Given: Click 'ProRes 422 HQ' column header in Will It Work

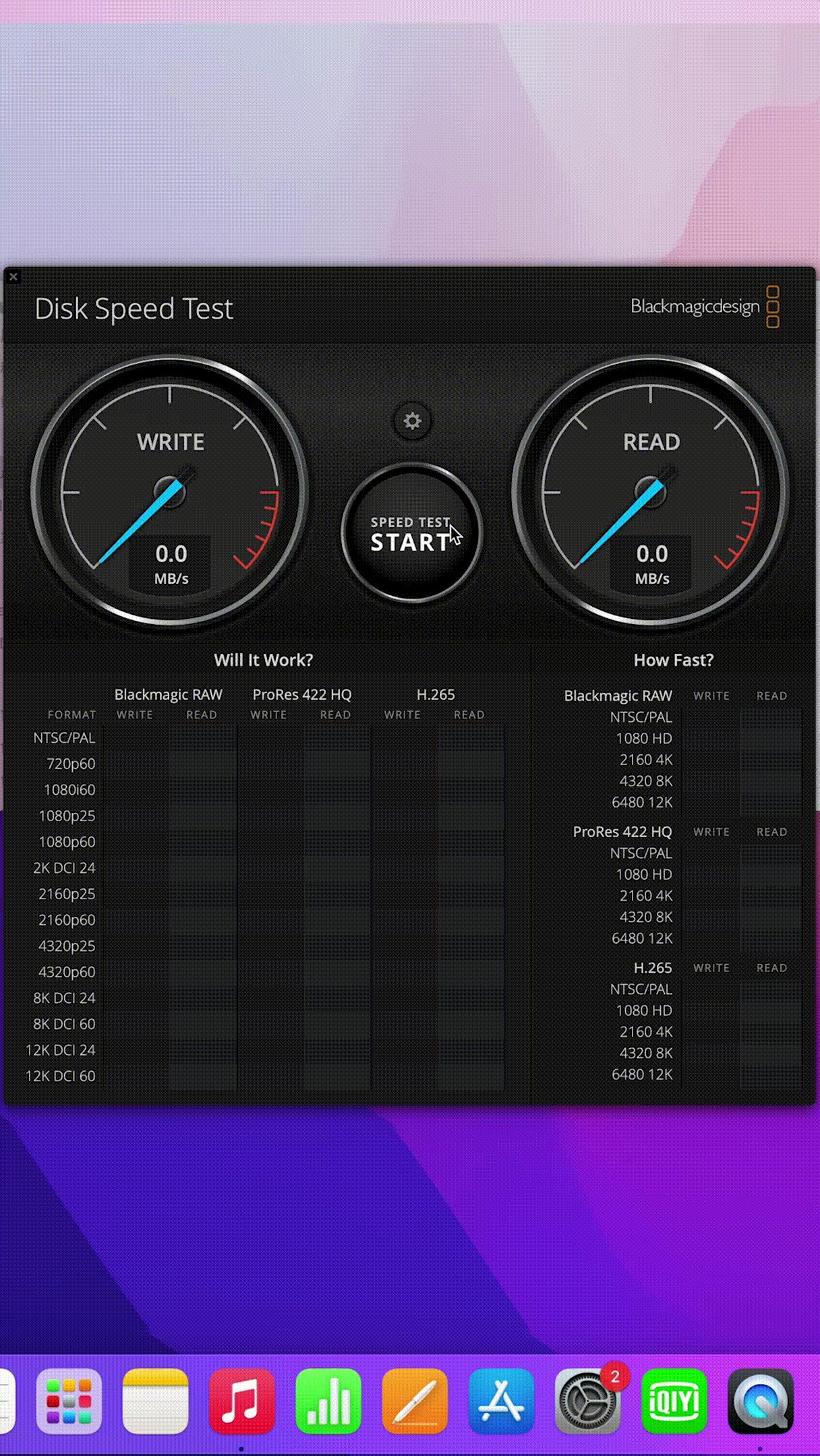Looking at the screenshot, I should click(x=302, y=694).
